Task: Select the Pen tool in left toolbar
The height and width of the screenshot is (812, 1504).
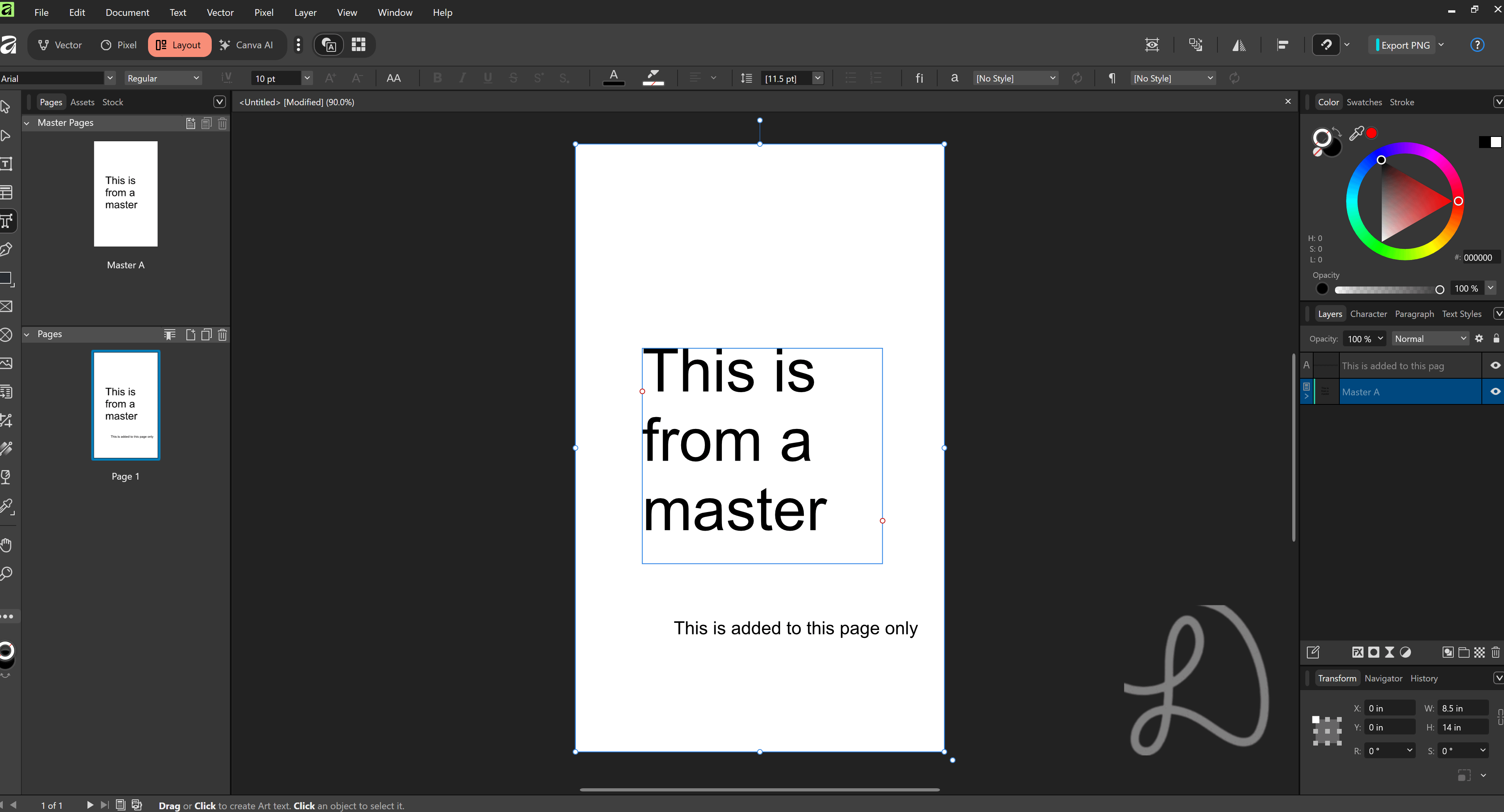Action: [6, 249]
